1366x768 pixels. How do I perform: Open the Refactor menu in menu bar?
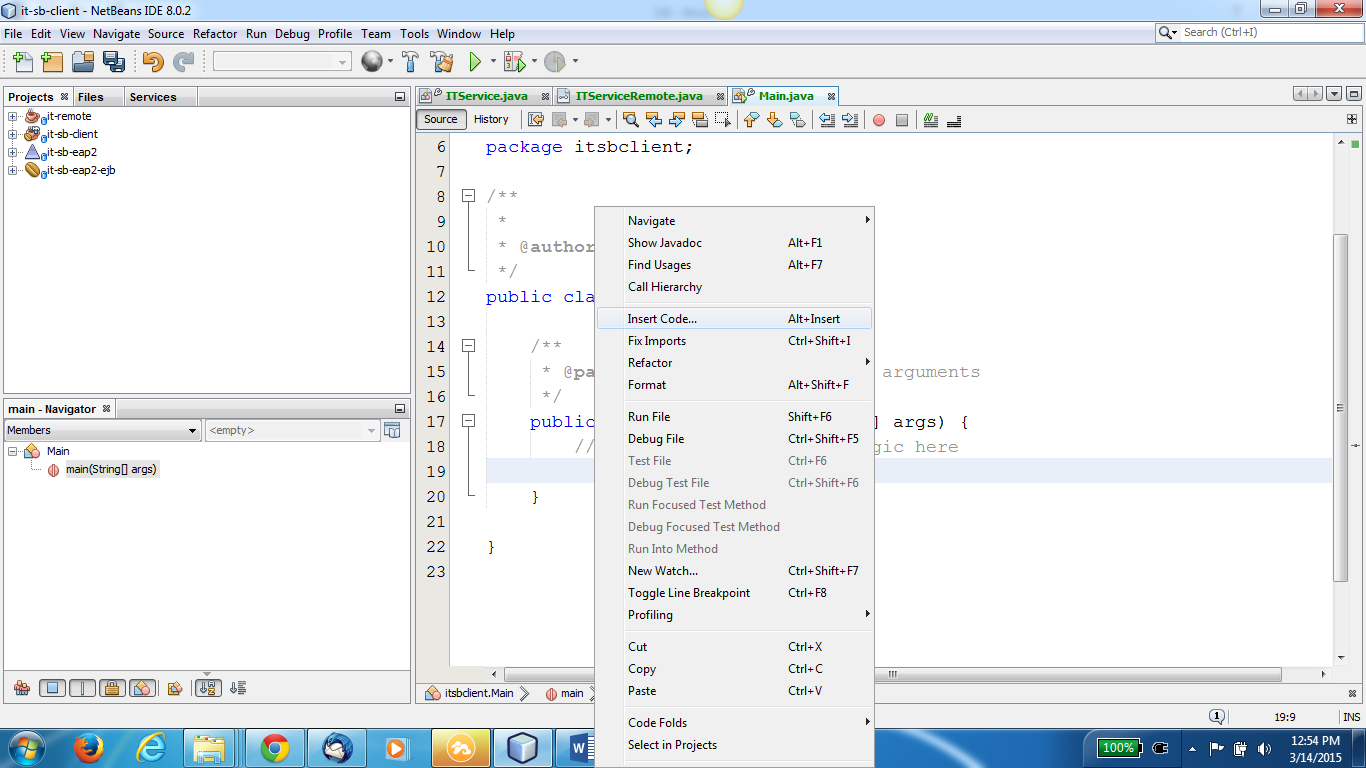pos(215,33)
